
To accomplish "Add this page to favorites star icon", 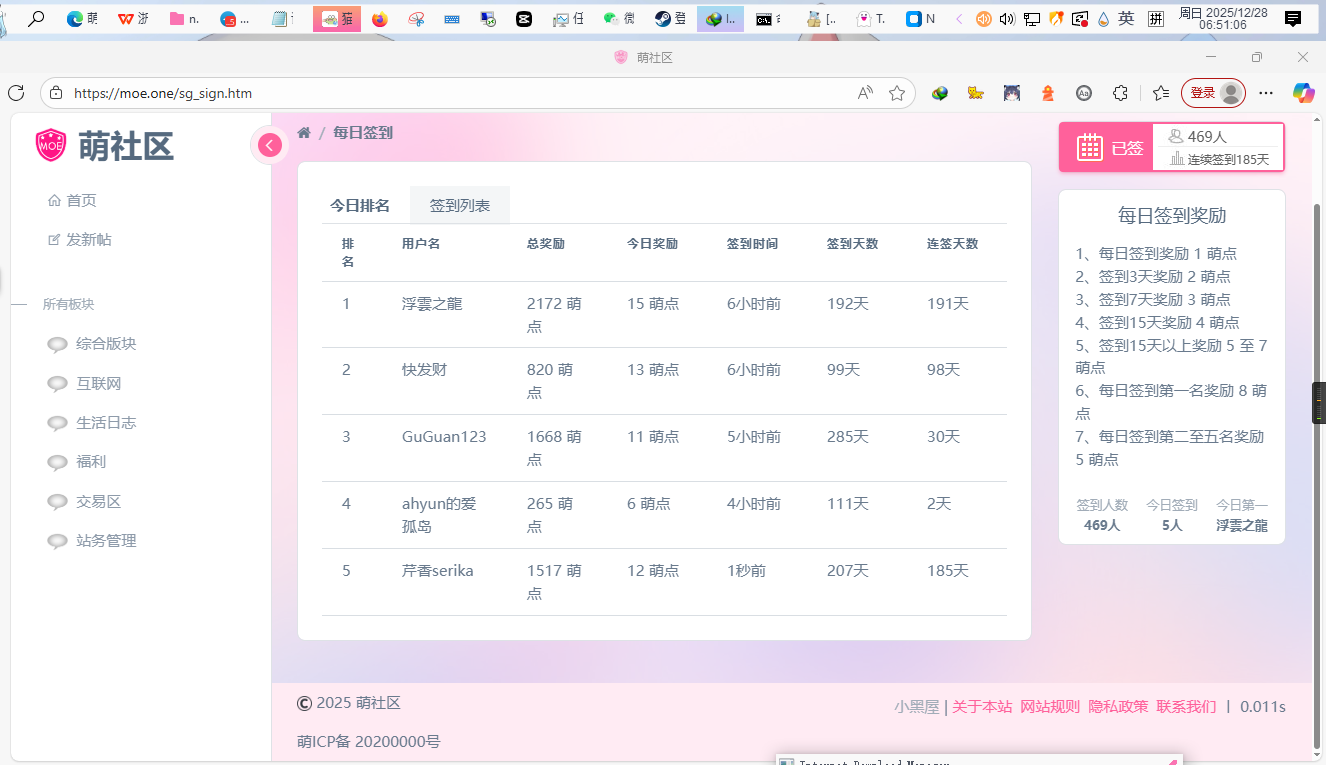I will click(897, 93).
